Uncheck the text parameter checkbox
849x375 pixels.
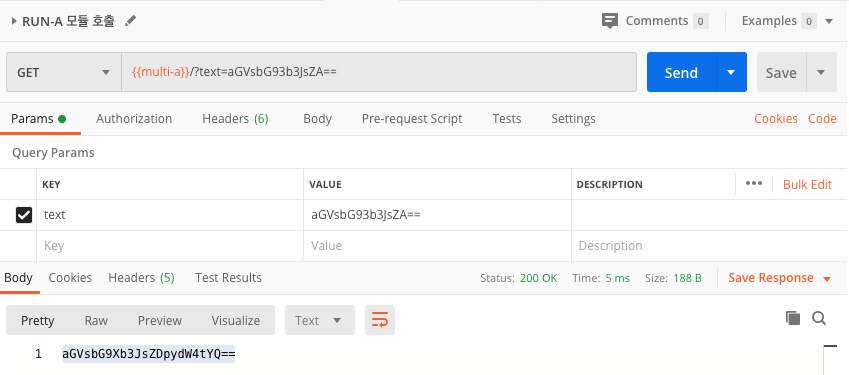(24, 215)
